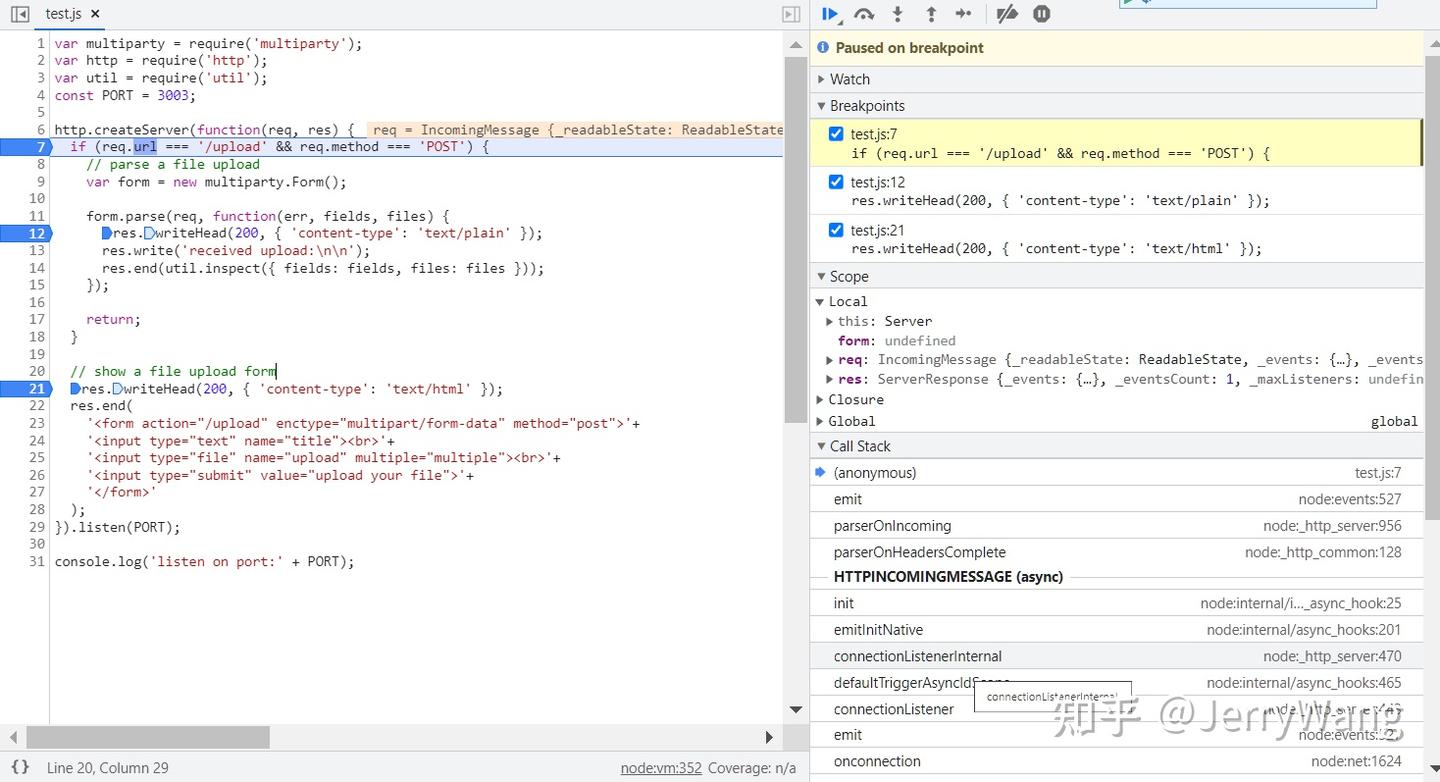Resume script execution

tap(830, 14)
